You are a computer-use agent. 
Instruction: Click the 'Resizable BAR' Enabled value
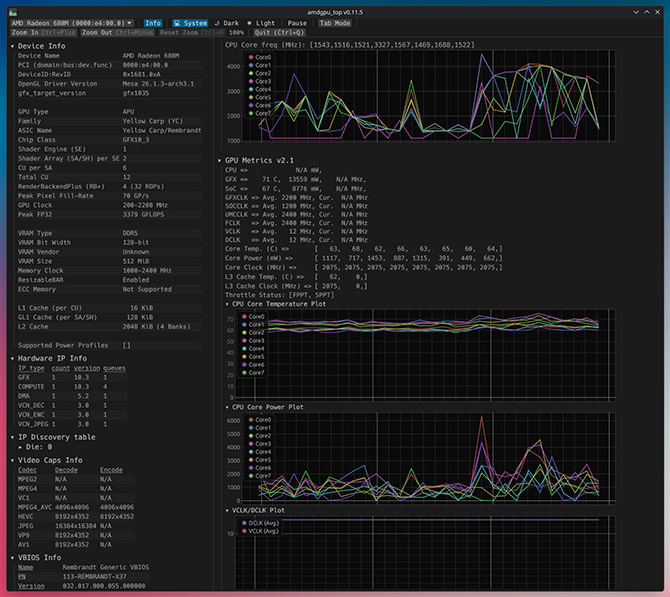coord(136,280)
